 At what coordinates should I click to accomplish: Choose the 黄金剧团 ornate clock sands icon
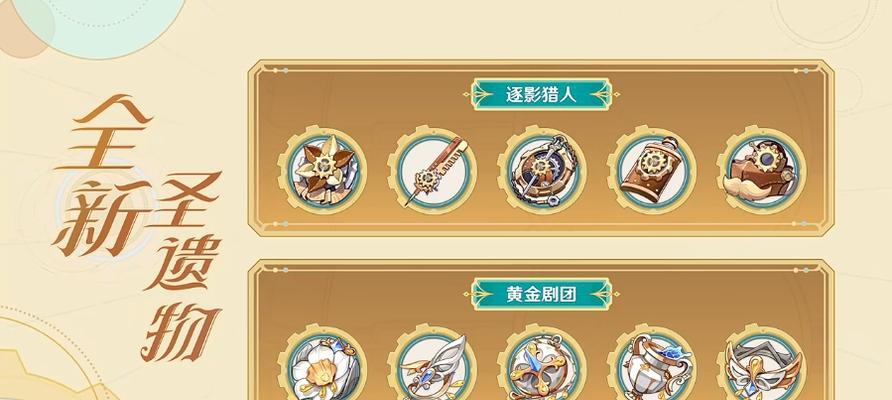(x=542, y=362)
